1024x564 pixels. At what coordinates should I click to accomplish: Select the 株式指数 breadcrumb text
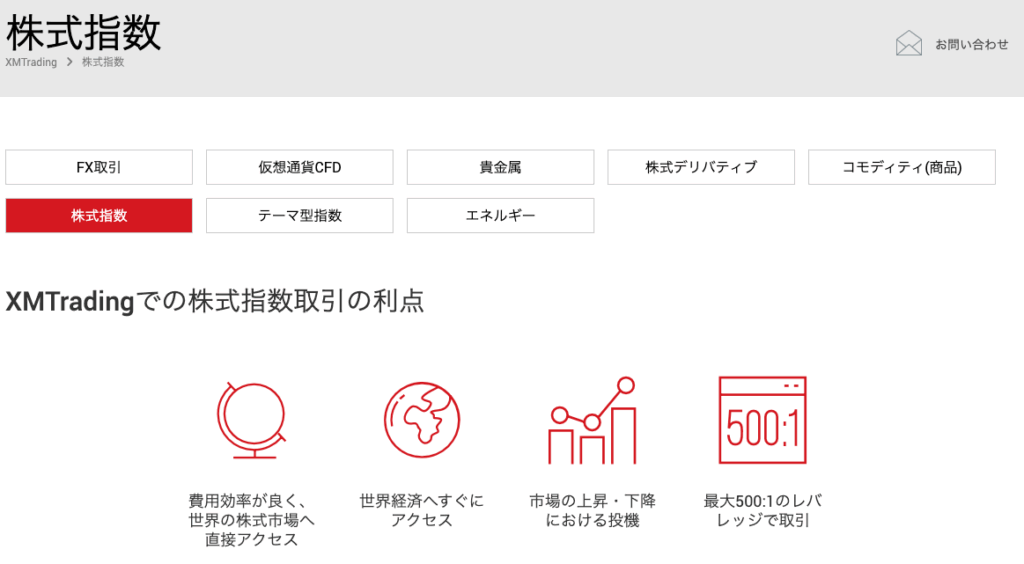103,62
